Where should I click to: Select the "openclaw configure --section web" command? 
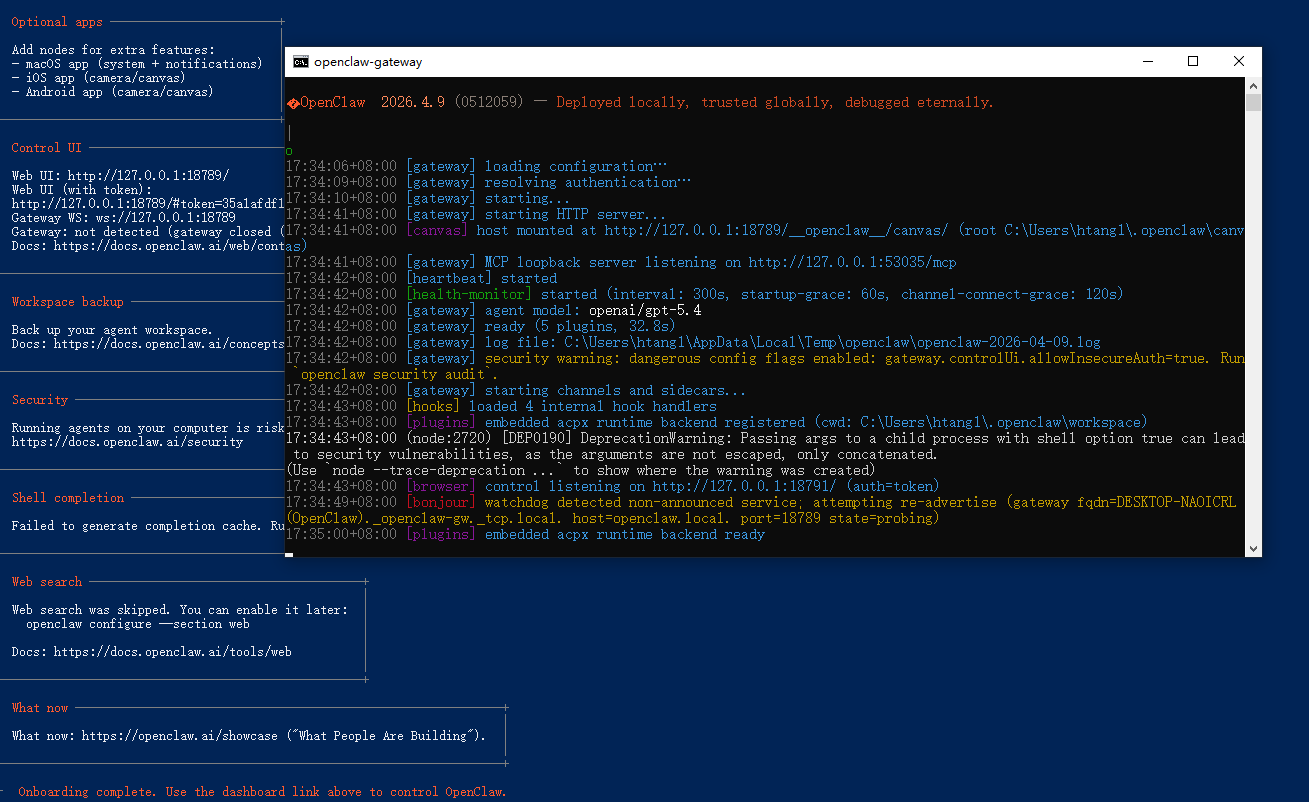pyautogui.click(x=138, y=624)
